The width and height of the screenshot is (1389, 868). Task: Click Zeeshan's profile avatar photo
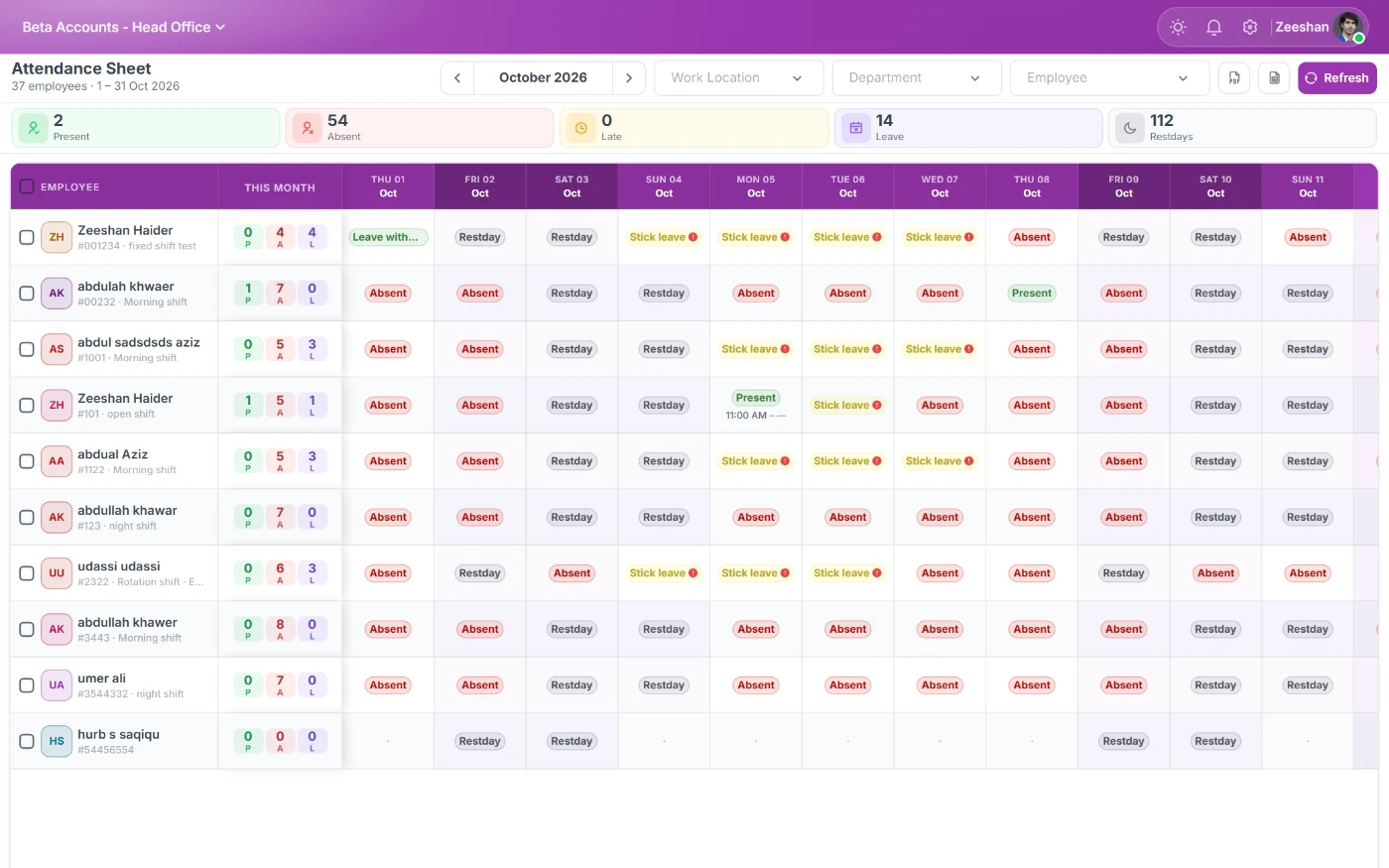pos(1349,27)
